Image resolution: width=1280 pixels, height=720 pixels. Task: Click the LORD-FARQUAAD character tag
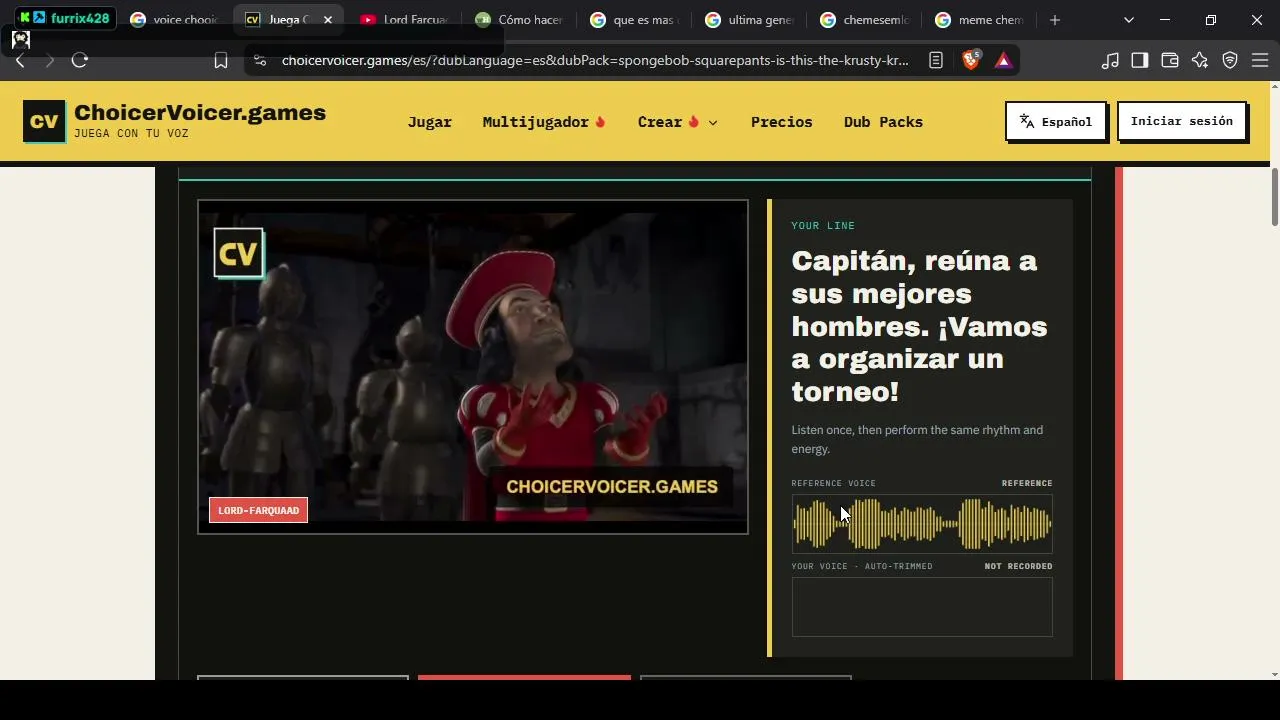[x=259, y=510]
